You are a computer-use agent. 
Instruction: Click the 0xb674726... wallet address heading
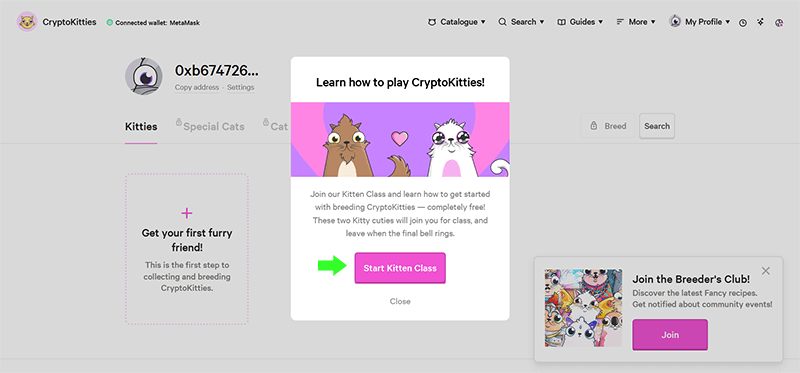point(217,70)
